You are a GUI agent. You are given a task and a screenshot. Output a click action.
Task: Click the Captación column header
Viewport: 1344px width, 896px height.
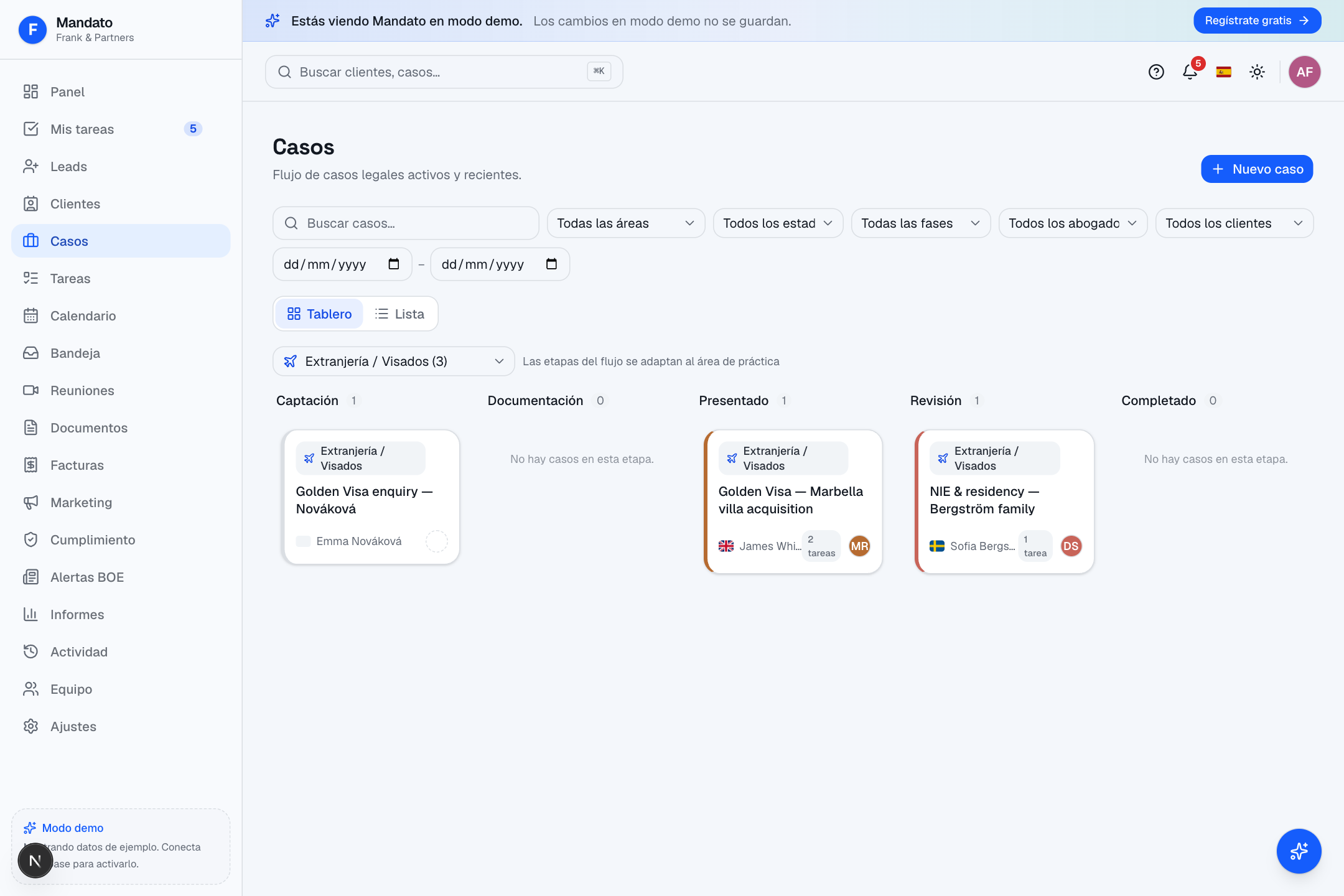[x=307, y=400]
